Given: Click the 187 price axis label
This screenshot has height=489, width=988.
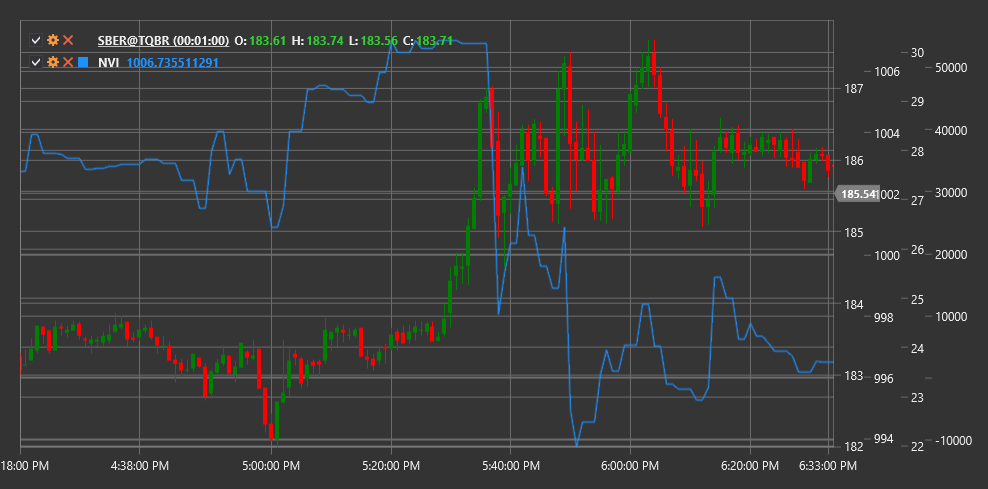Looking at the screenshot, I should point(852,89).
